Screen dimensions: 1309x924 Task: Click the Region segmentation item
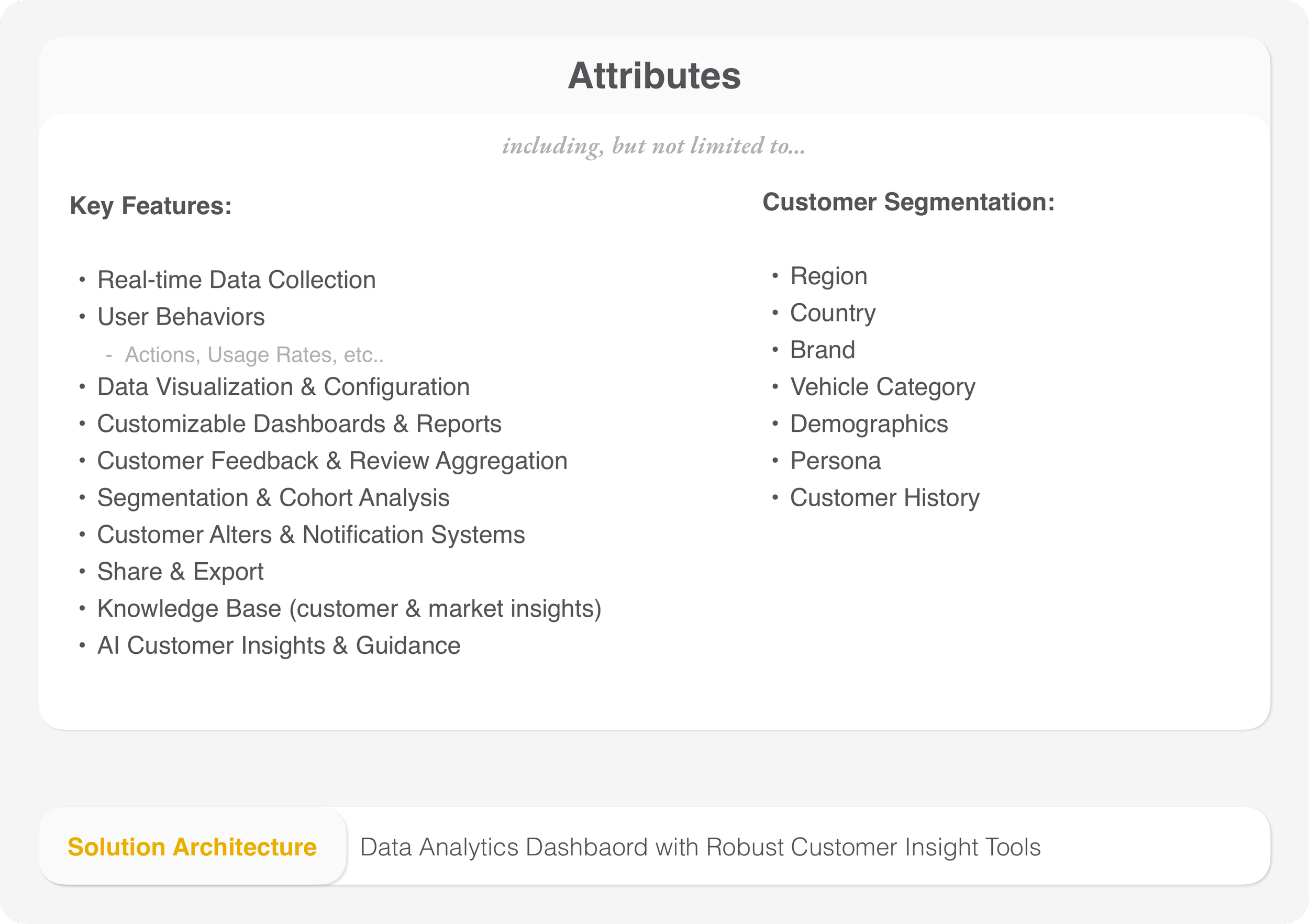click(x=828, y=276)
